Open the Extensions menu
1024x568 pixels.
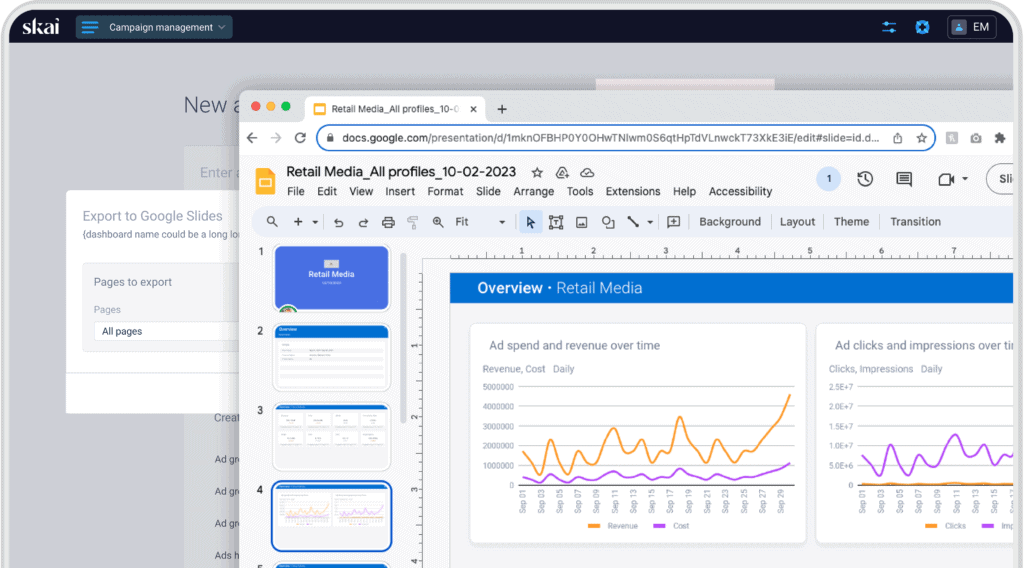(633, 191)
